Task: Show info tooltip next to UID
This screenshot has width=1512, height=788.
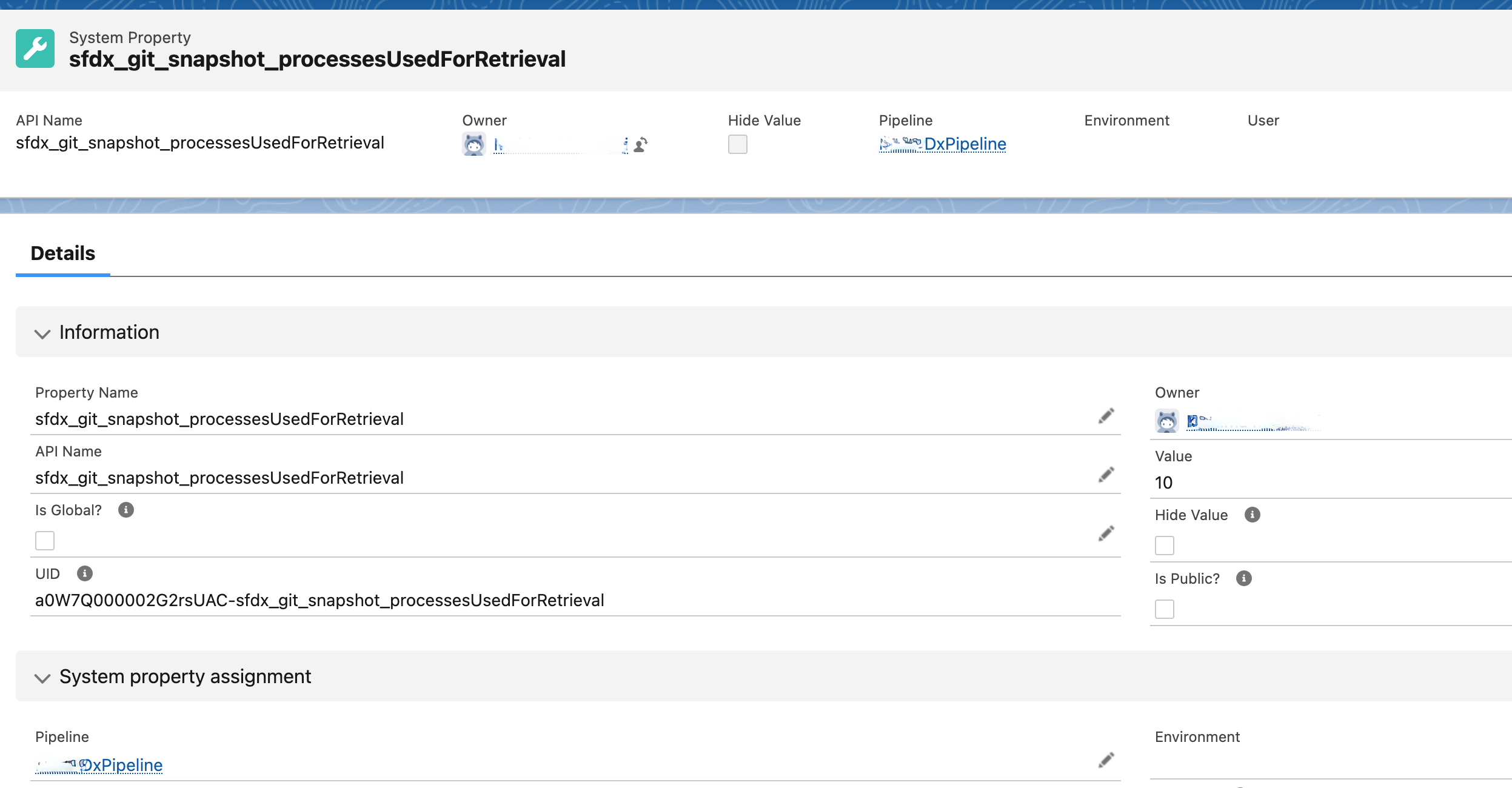Action: 85,573
